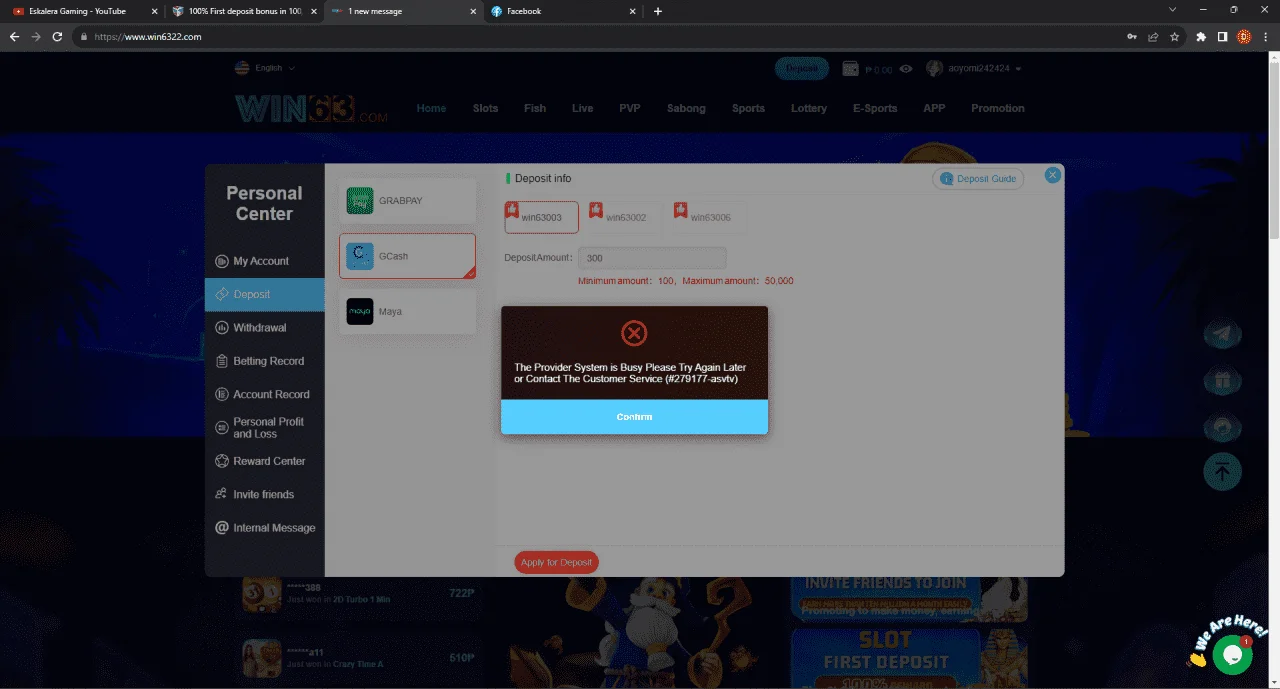Go to Home in site navigation
1280x689 pixels.
[x=431, y=108]
